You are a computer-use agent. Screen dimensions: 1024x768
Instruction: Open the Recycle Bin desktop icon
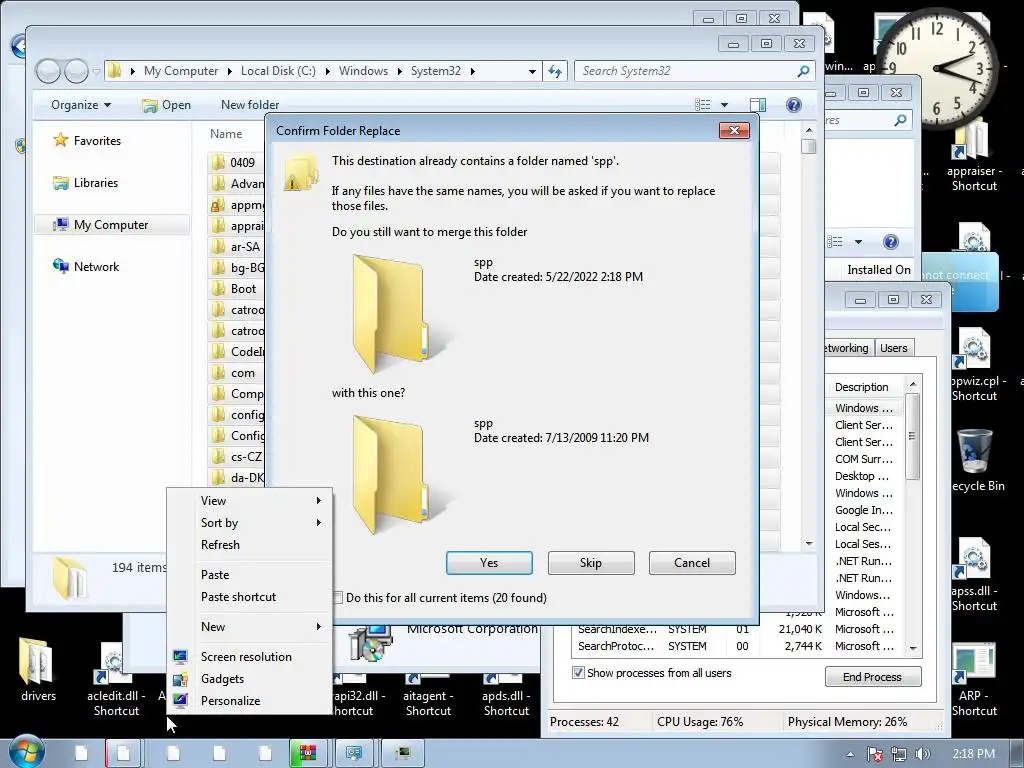pyautogui.click(x=975, y=460)
